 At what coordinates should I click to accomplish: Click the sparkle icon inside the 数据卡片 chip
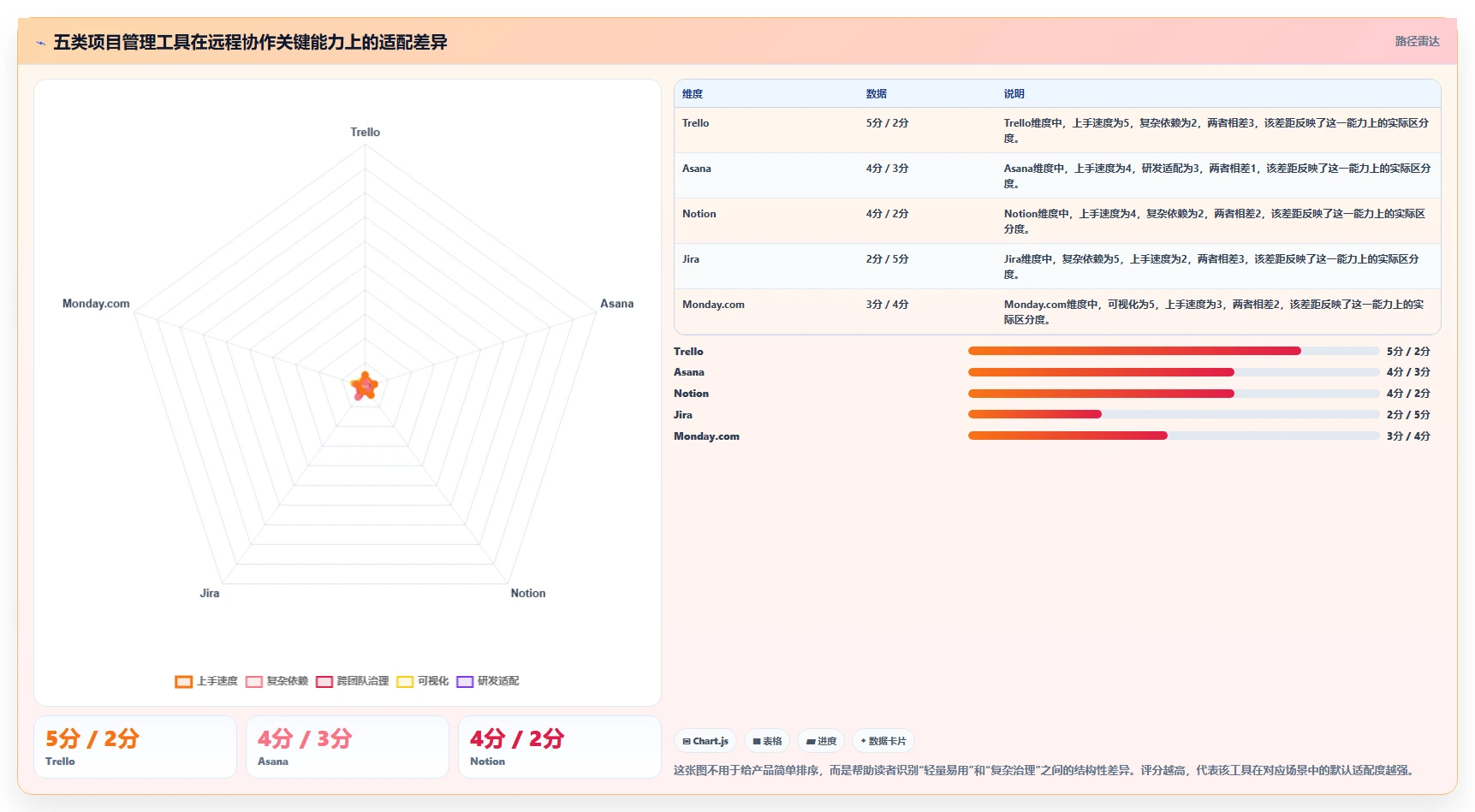click(x=863, y=741)
